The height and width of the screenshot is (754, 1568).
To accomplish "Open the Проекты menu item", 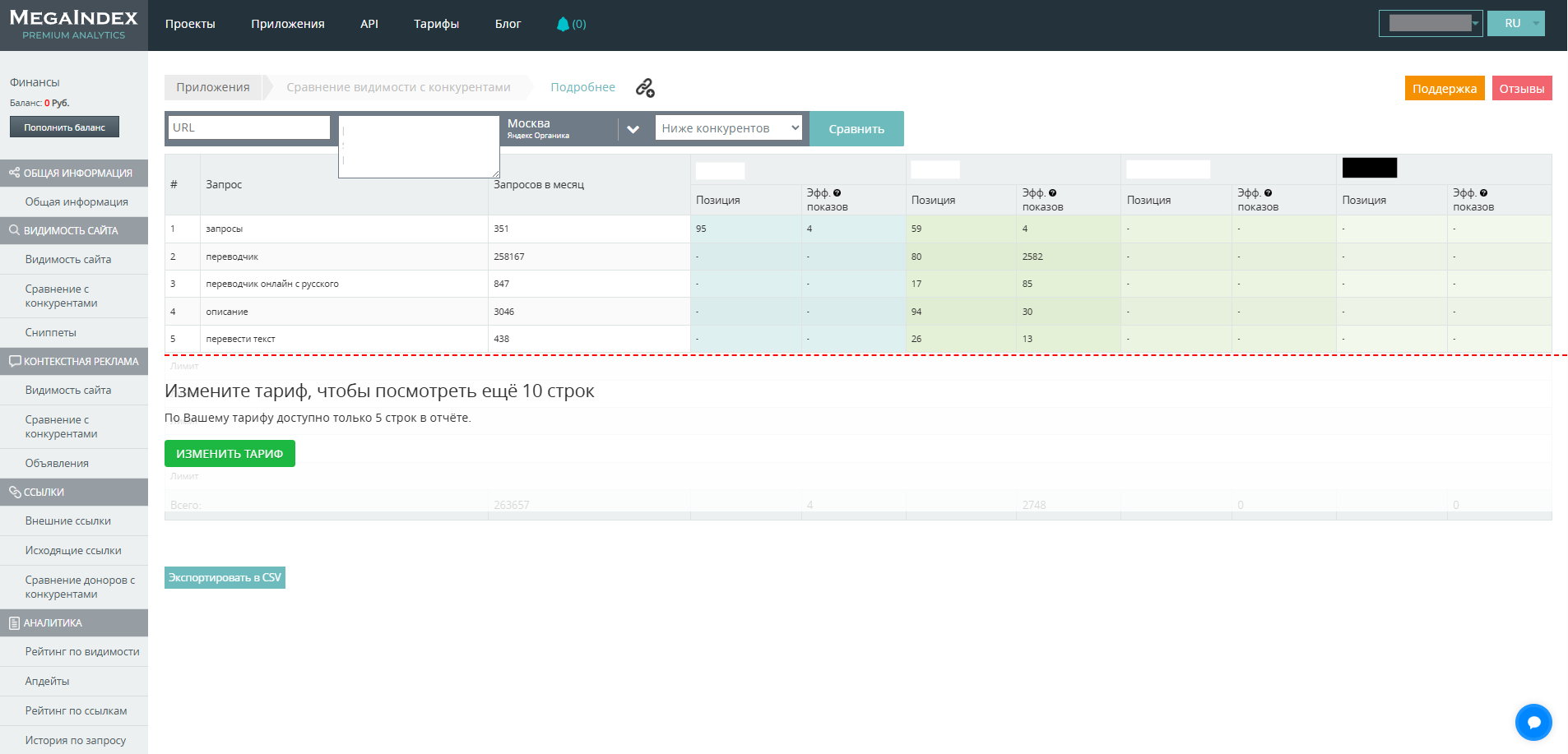I will (190, 25).
